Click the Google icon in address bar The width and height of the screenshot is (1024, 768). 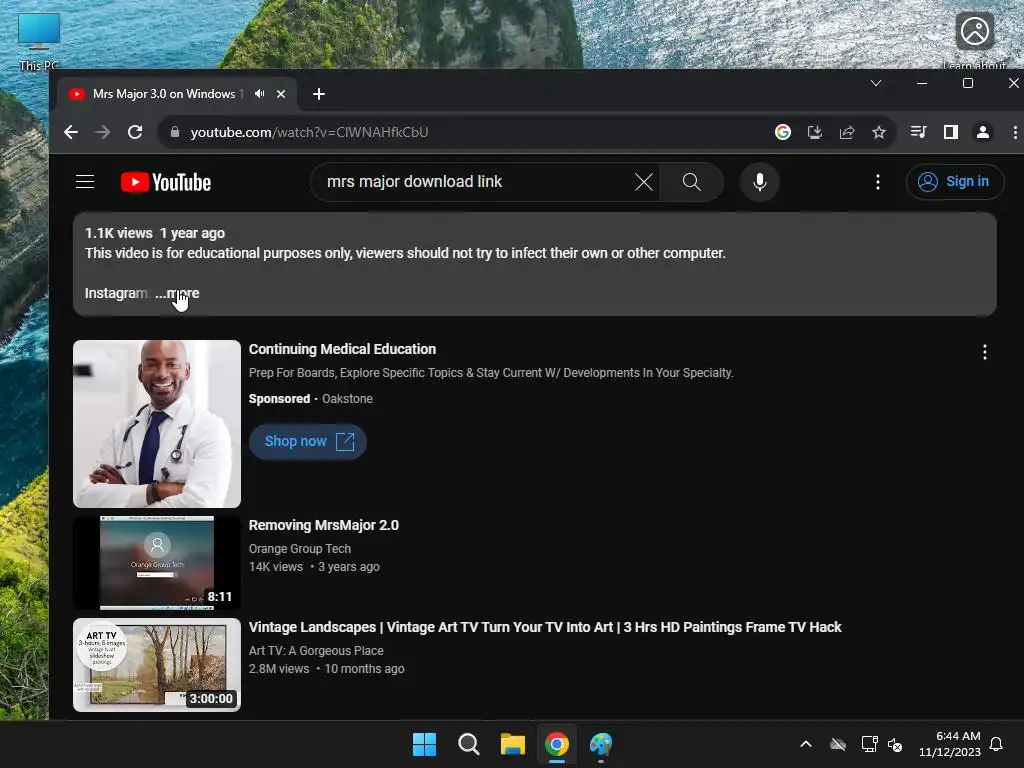coord(782,133)
